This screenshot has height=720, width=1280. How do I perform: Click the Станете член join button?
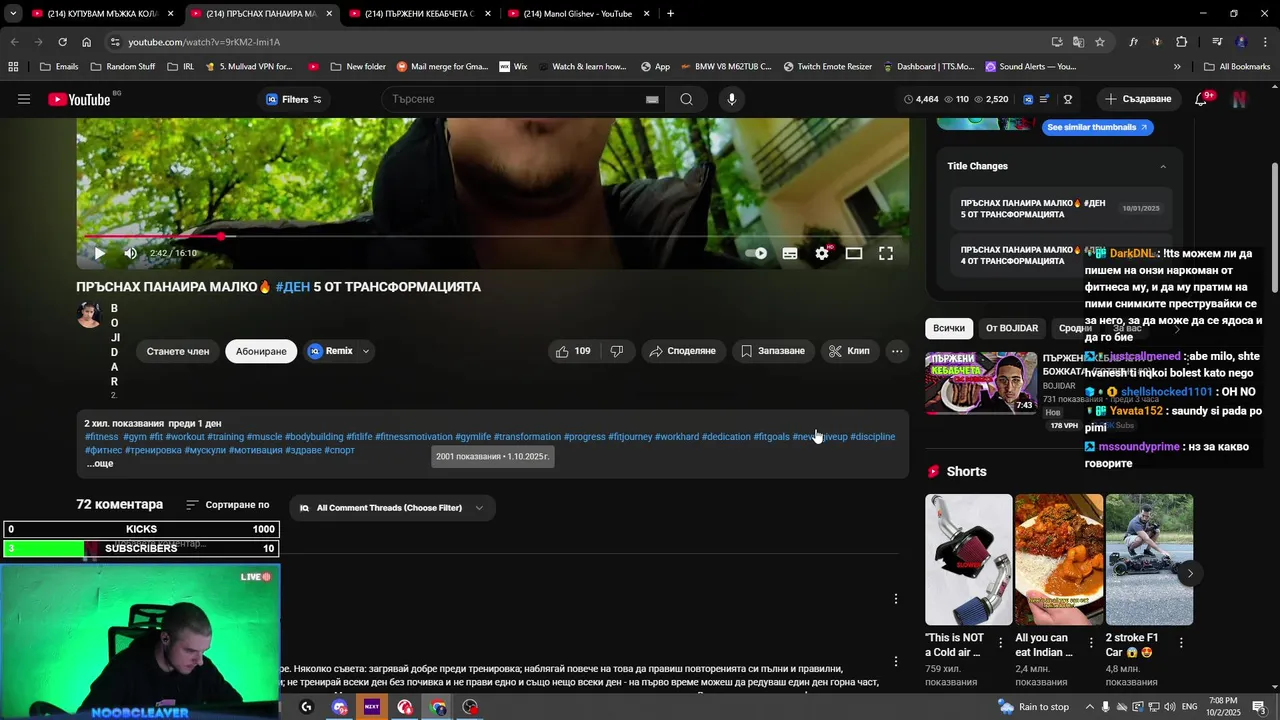(178, 351)
